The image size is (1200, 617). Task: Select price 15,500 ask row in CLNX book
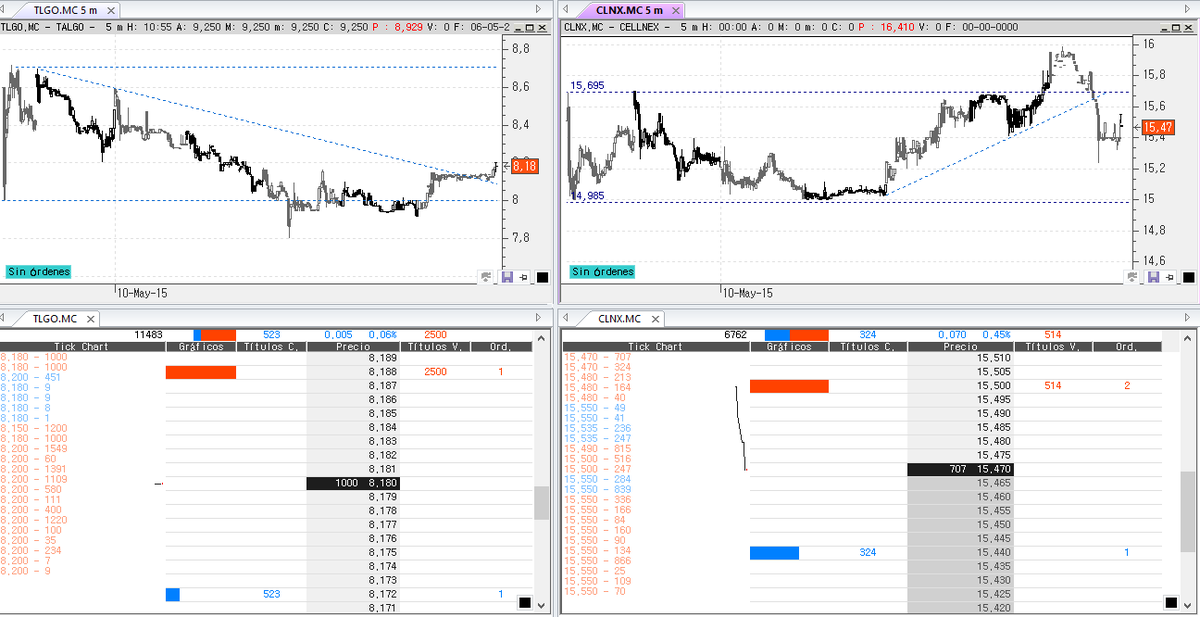(956, 385)
